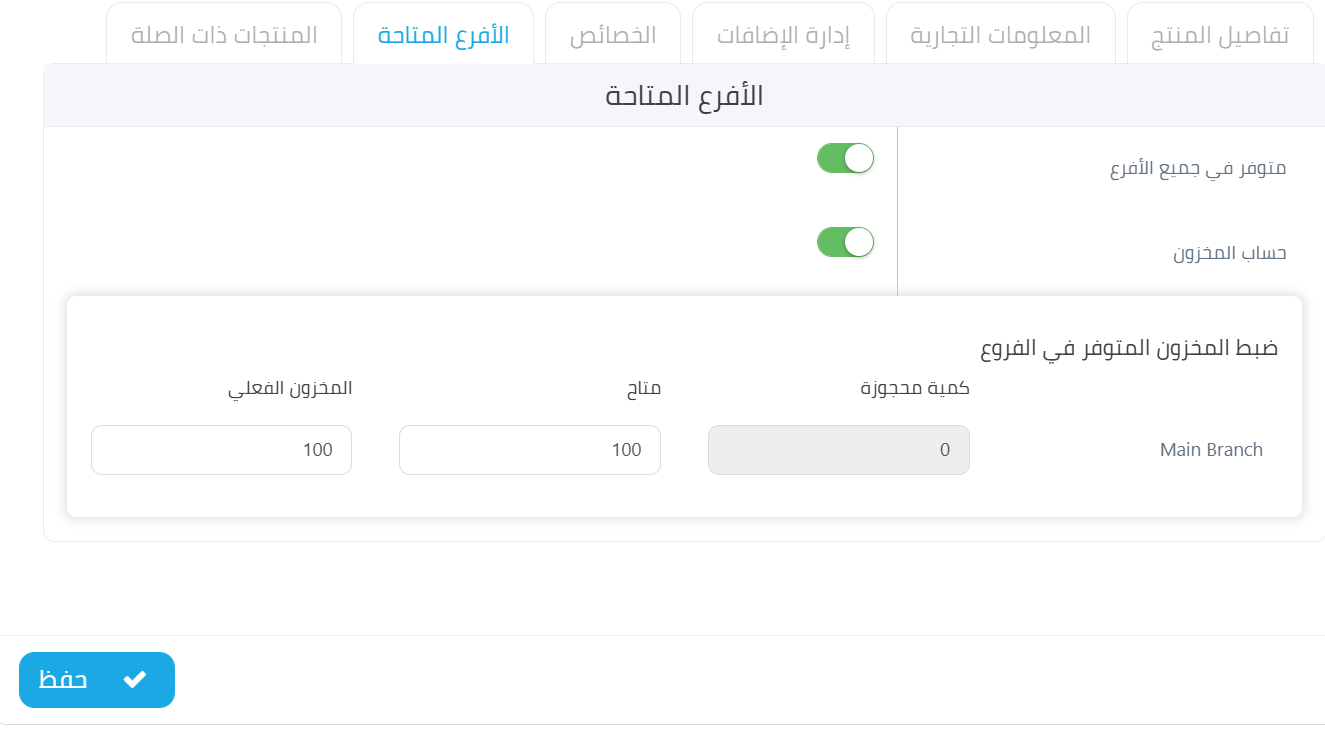Go to المنتجات ذات الصلة tab

[x=224, y=35]
